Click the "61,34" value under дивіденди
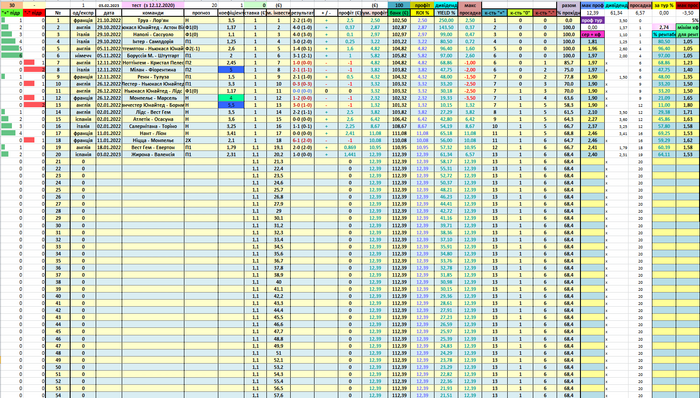The width and height of the screenshot is (700, 398). [x=617, y=13]
